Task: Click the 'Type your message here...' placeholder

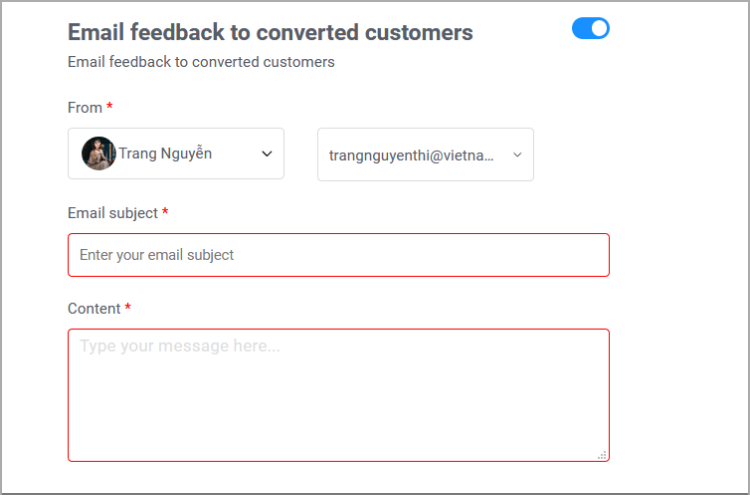Action: [x=180, y=346]
